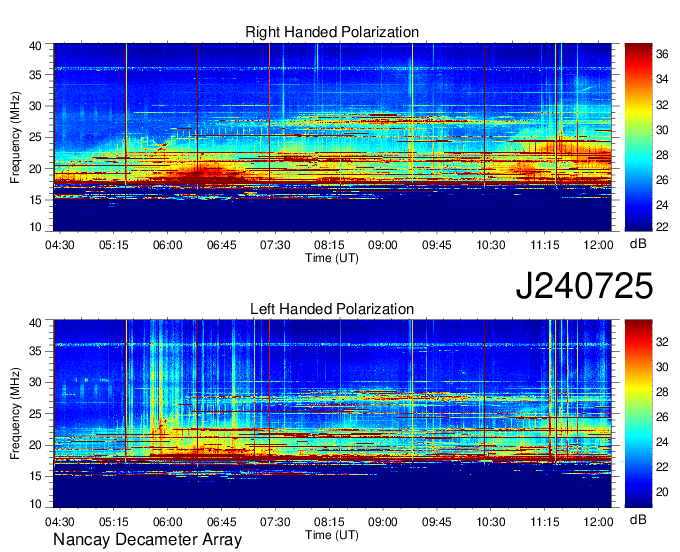680x552 pixels.
Task: Click the 10:30 time tick on the right-handed plot
Action: click(490, 245)
